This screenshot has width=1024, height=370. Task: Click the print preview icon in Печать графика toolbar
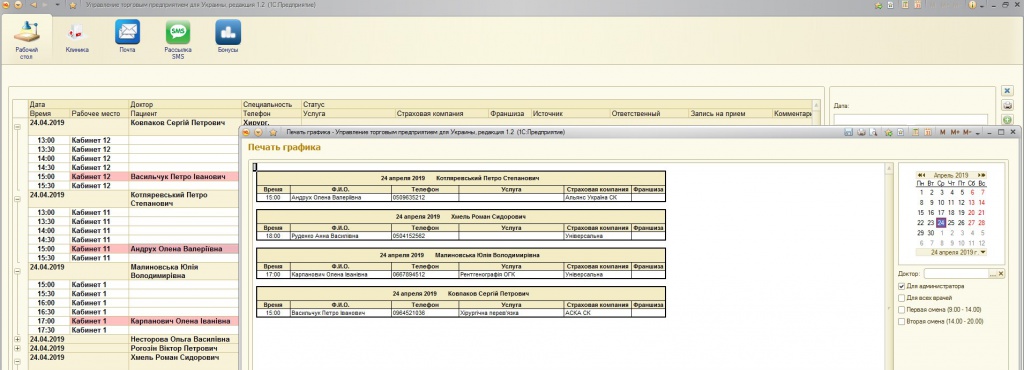pyautogui.click(x=873, y=132)
